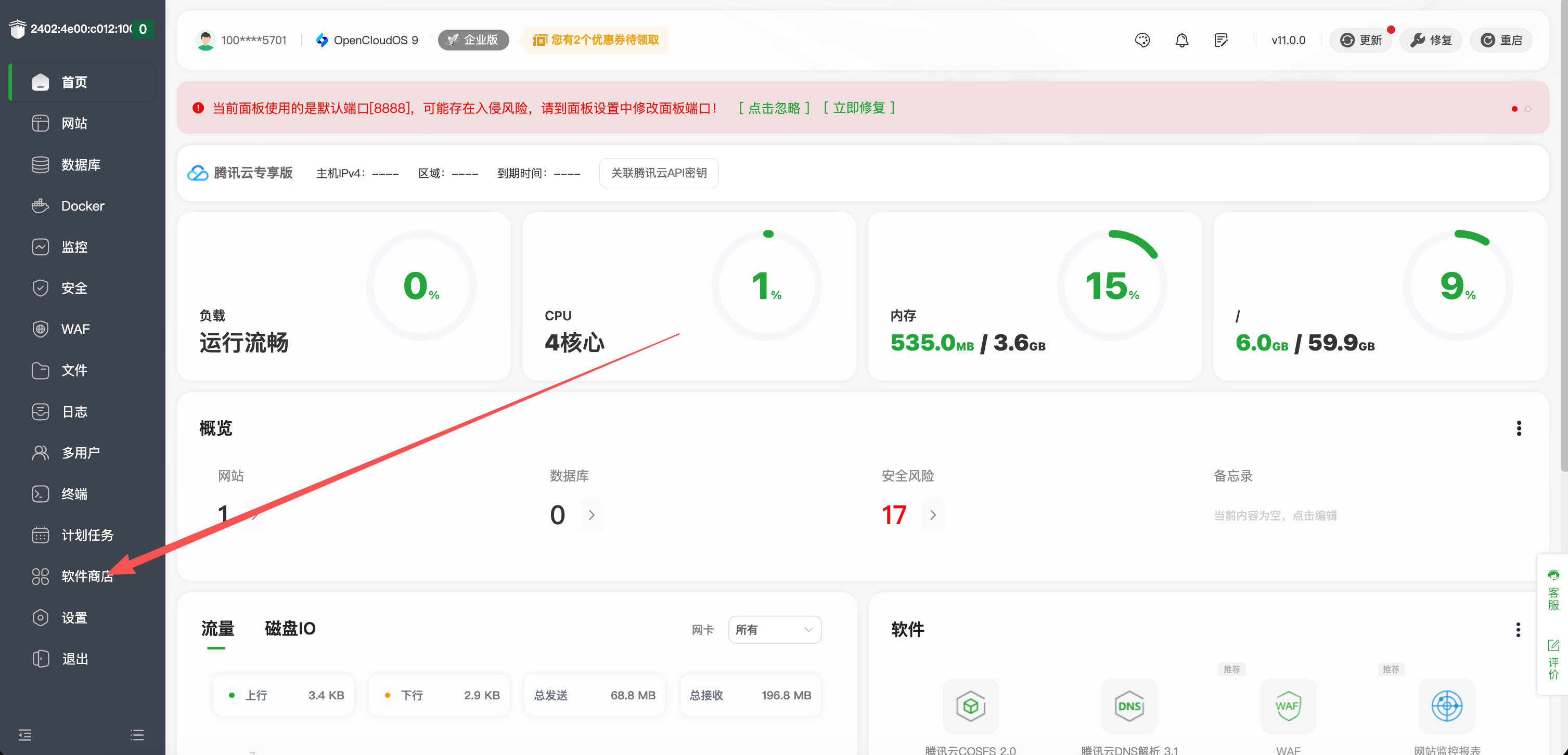Screen dimensions: 1568x755
Task: Click the 关联腾讯云API密钥 button
Action: (x=659, y=173)
